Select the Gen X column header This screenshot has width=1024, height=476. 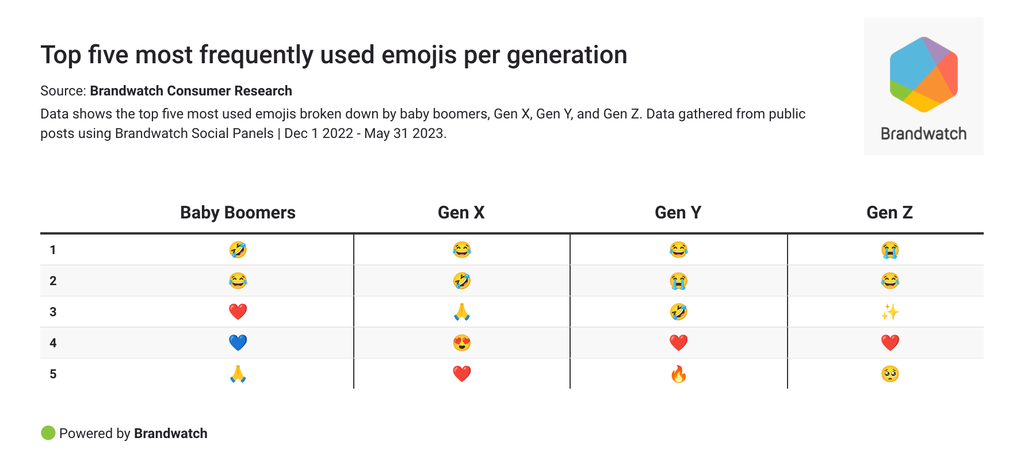point(461,212)
